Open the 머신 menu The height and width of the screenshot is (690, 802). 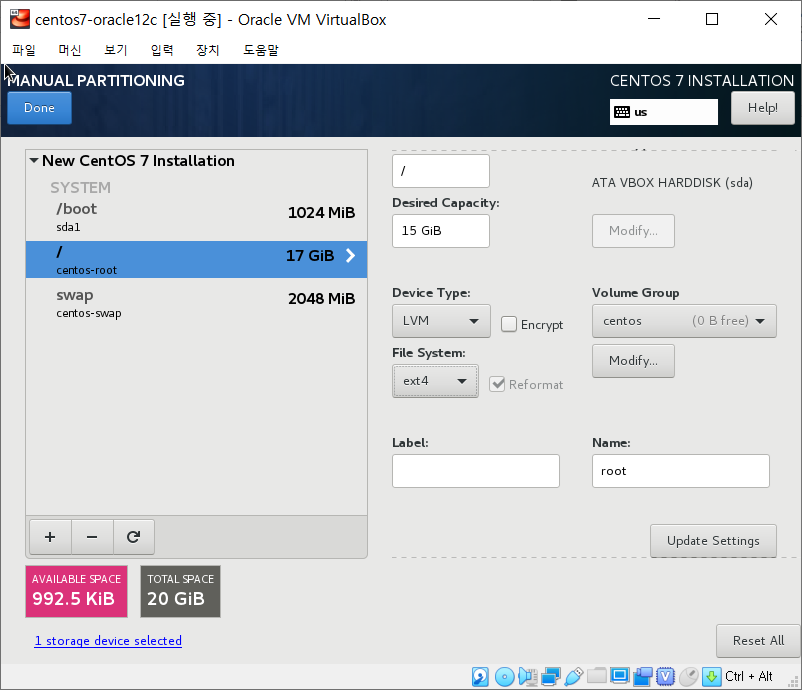70,50
